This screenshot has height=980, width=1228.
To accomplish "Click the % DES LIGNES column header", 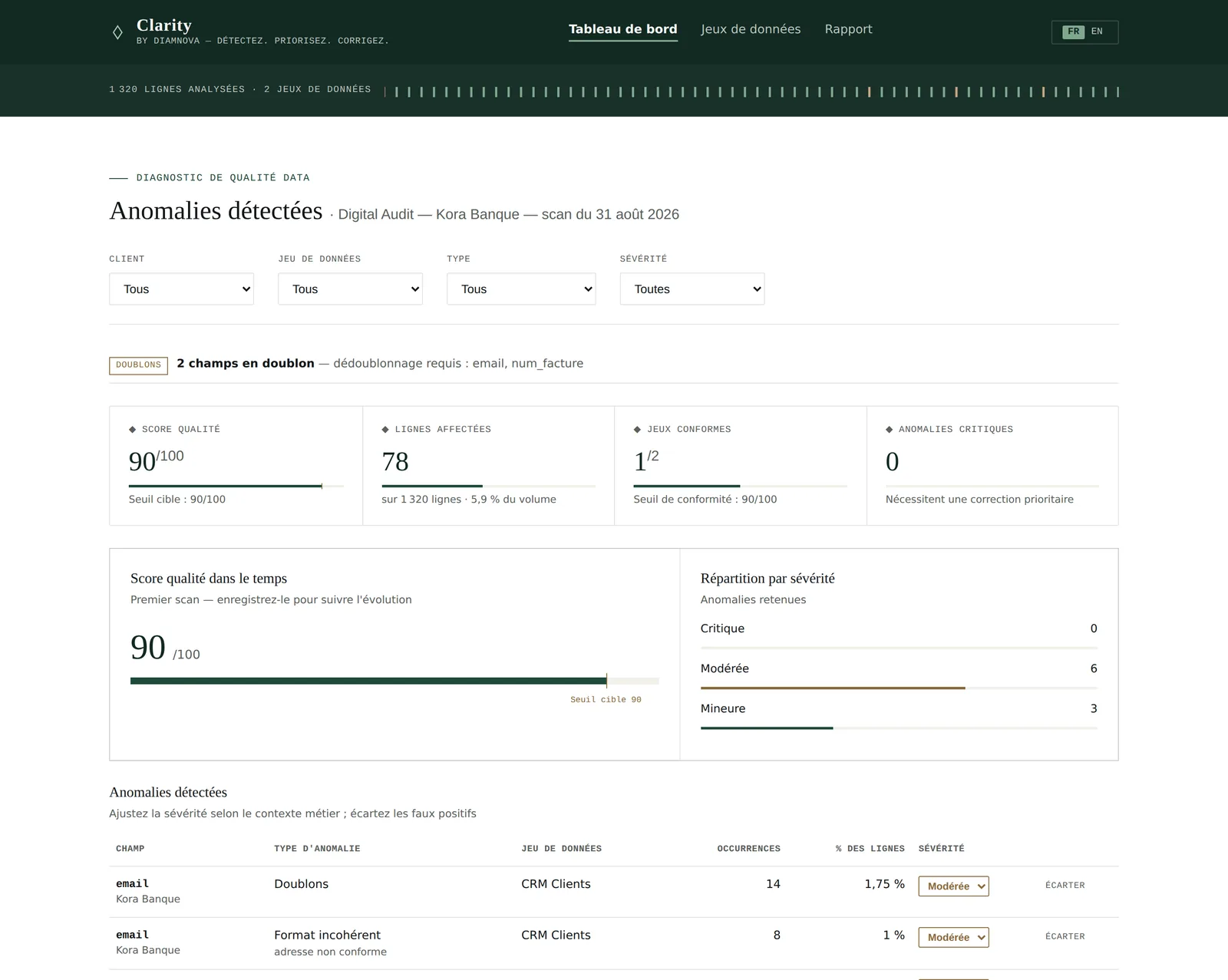I will (x=870, y=849).
